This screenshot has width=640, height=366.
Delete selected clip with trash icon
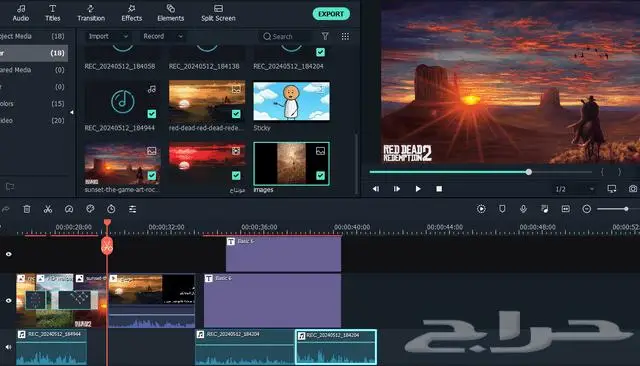tap(27, 209)
